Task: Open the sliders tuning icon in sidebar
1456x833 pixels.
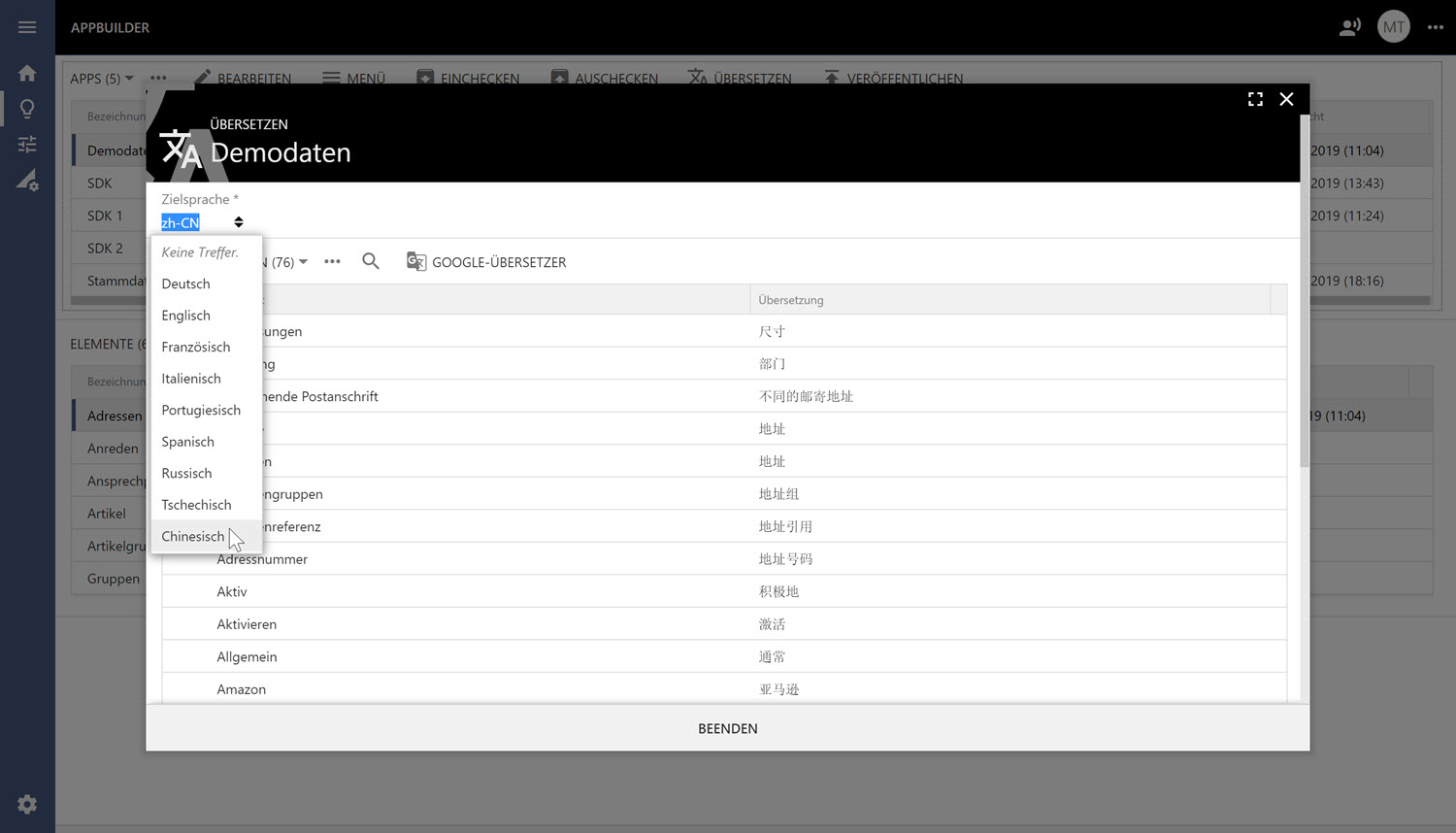Action: [27, 145]
